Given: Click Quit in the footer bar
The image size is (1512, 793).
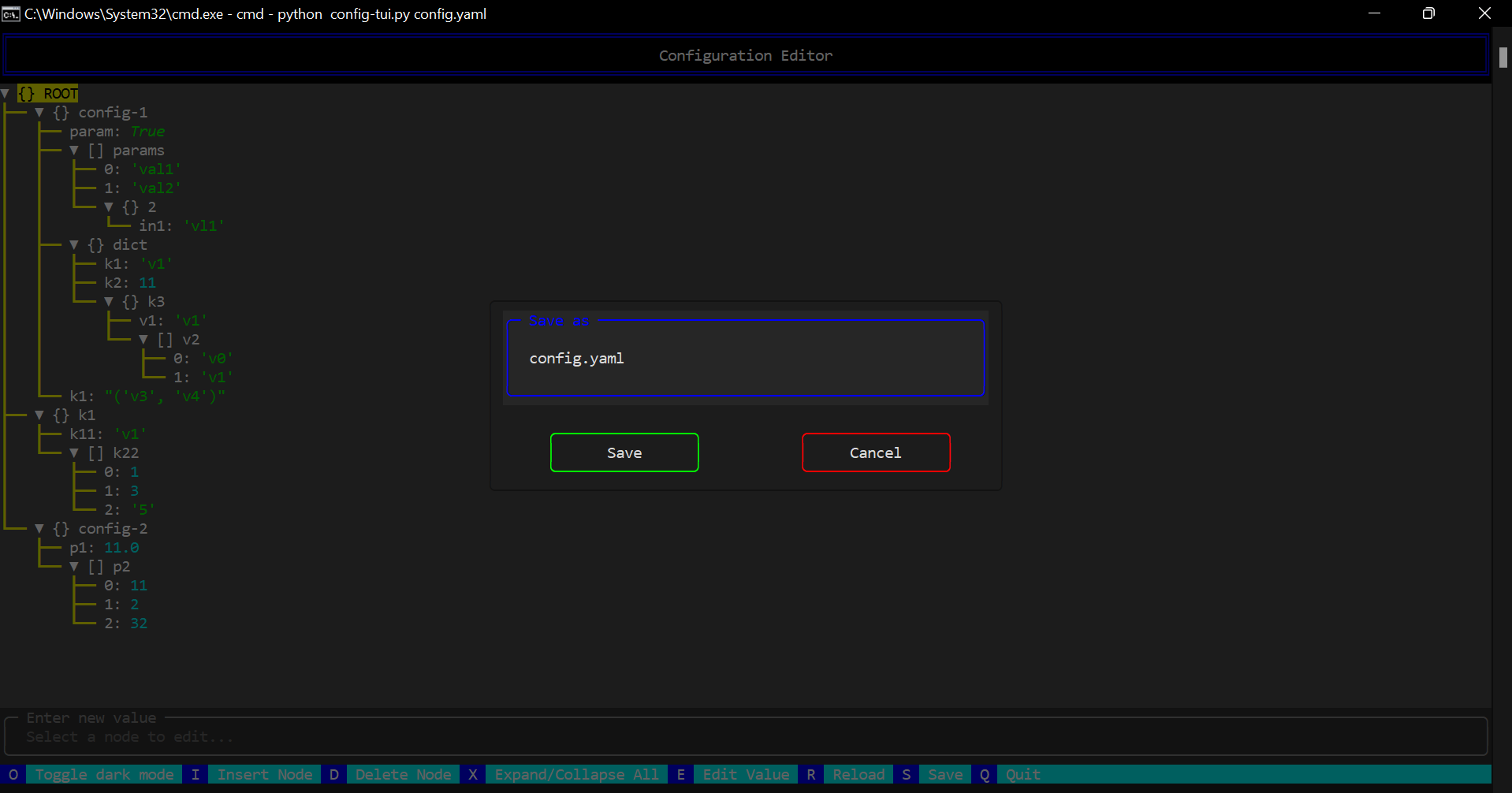Looking at the screenshot, I should coord(1023,775).
